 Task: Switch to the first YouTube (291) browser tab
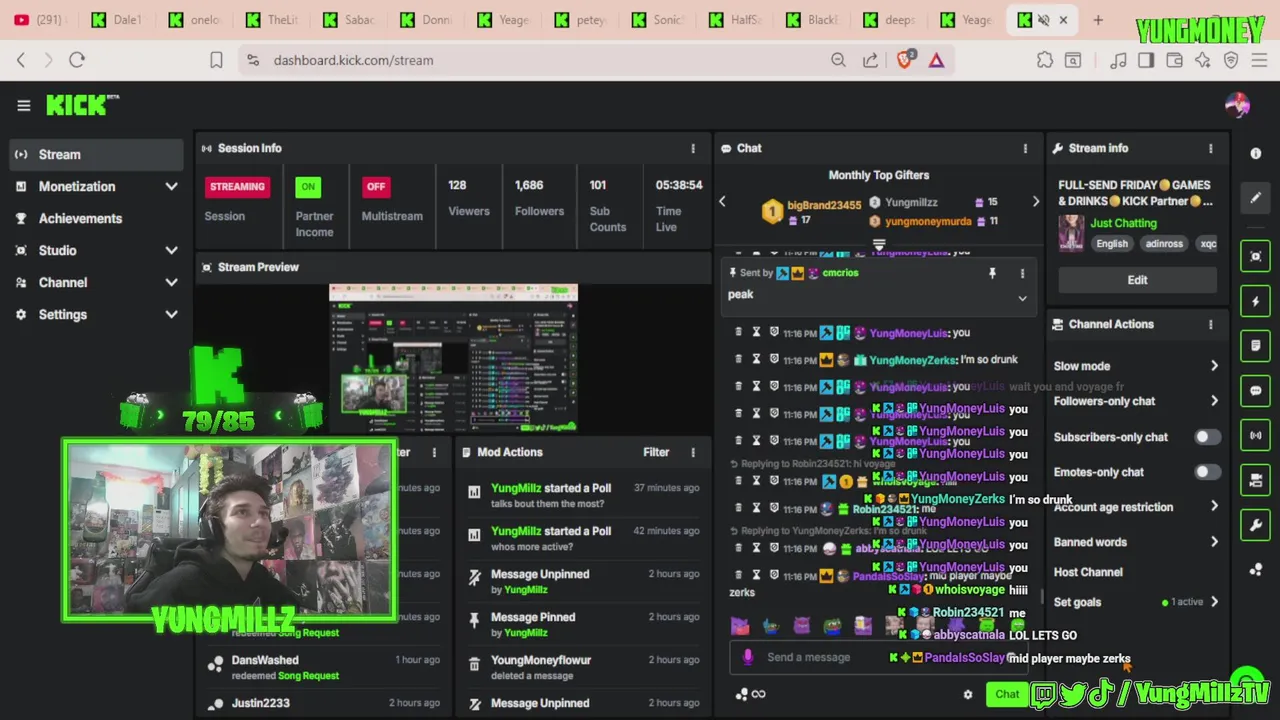[39, 20]
